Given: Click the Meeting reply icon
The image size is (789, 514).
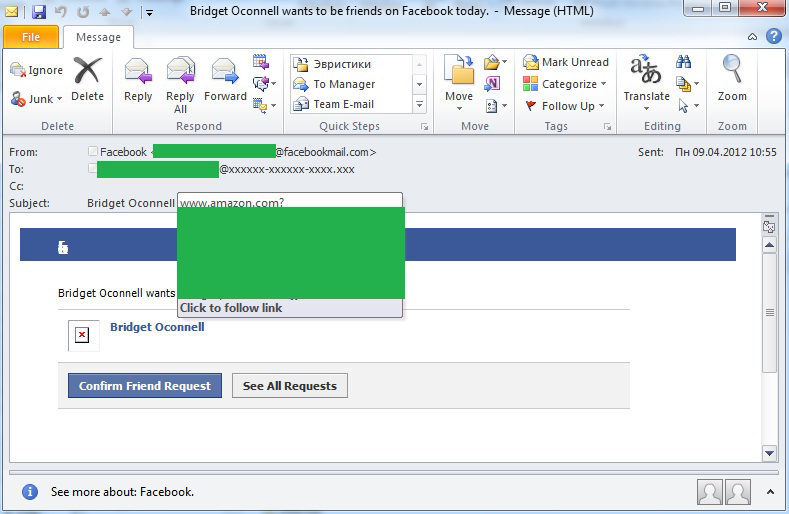Looking at the screenshot, I should point(261,61).
